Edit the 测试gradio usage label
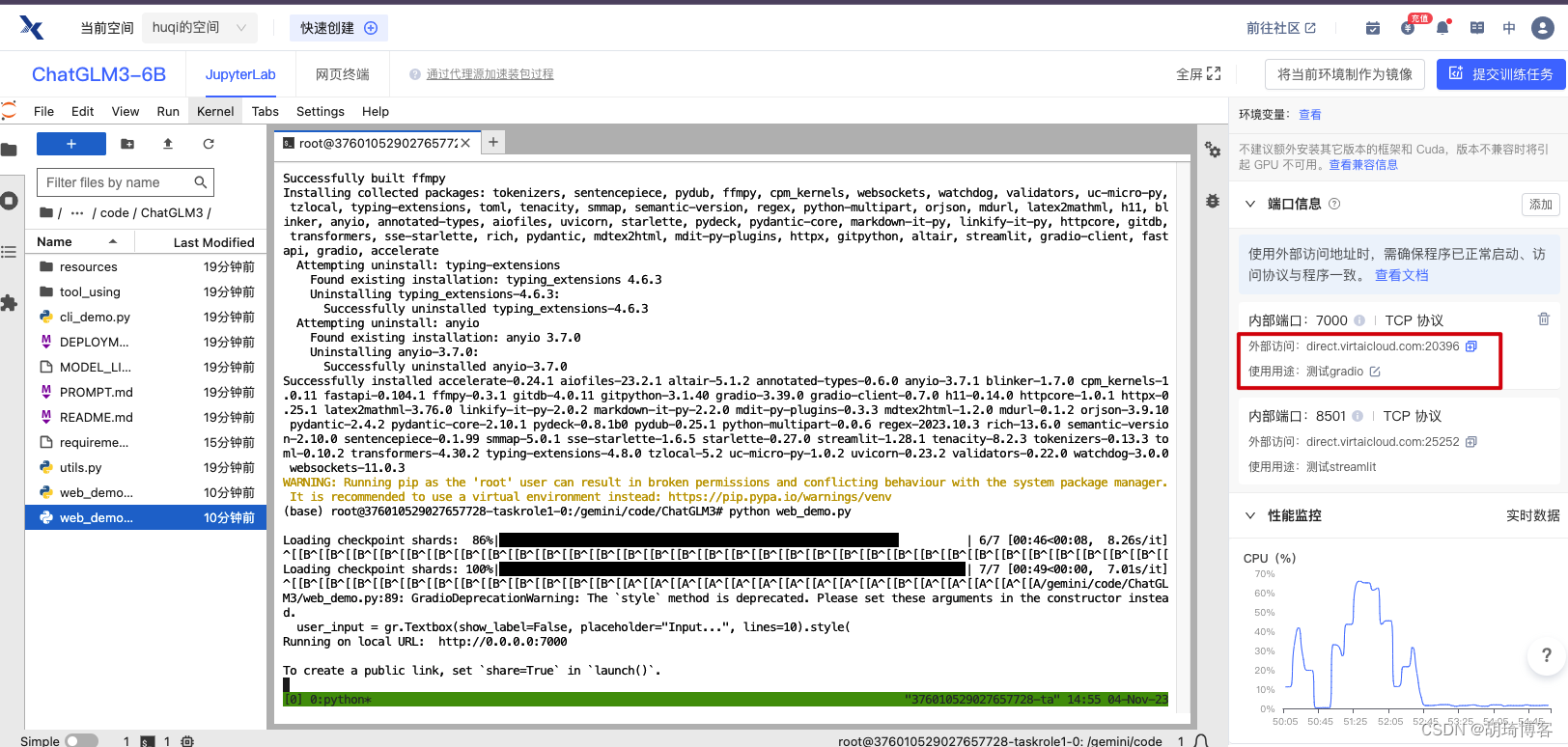The height and width of the screenshot is (747, 1568). [x=1375, y=372]
